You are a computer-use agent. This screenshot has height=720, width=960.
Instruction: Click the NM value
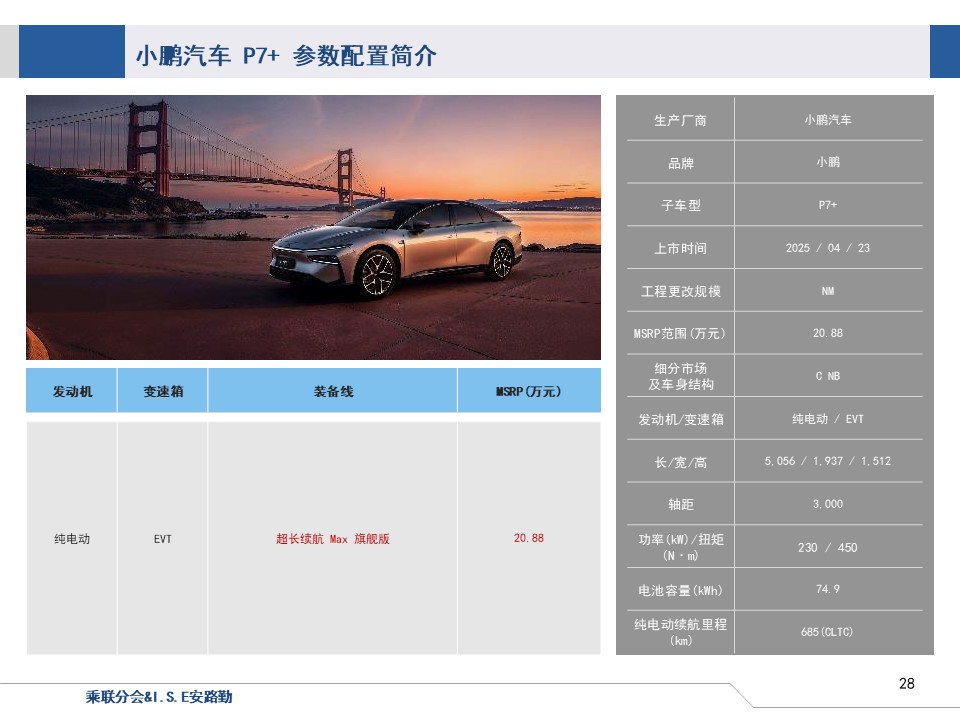828,291
